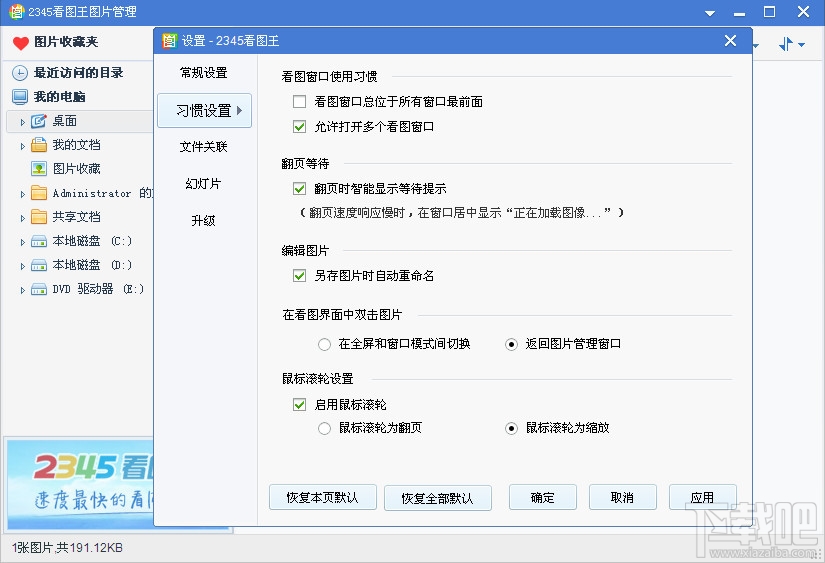
Task: Click the red heart favorites icon
Action: [x=21, y=43]
